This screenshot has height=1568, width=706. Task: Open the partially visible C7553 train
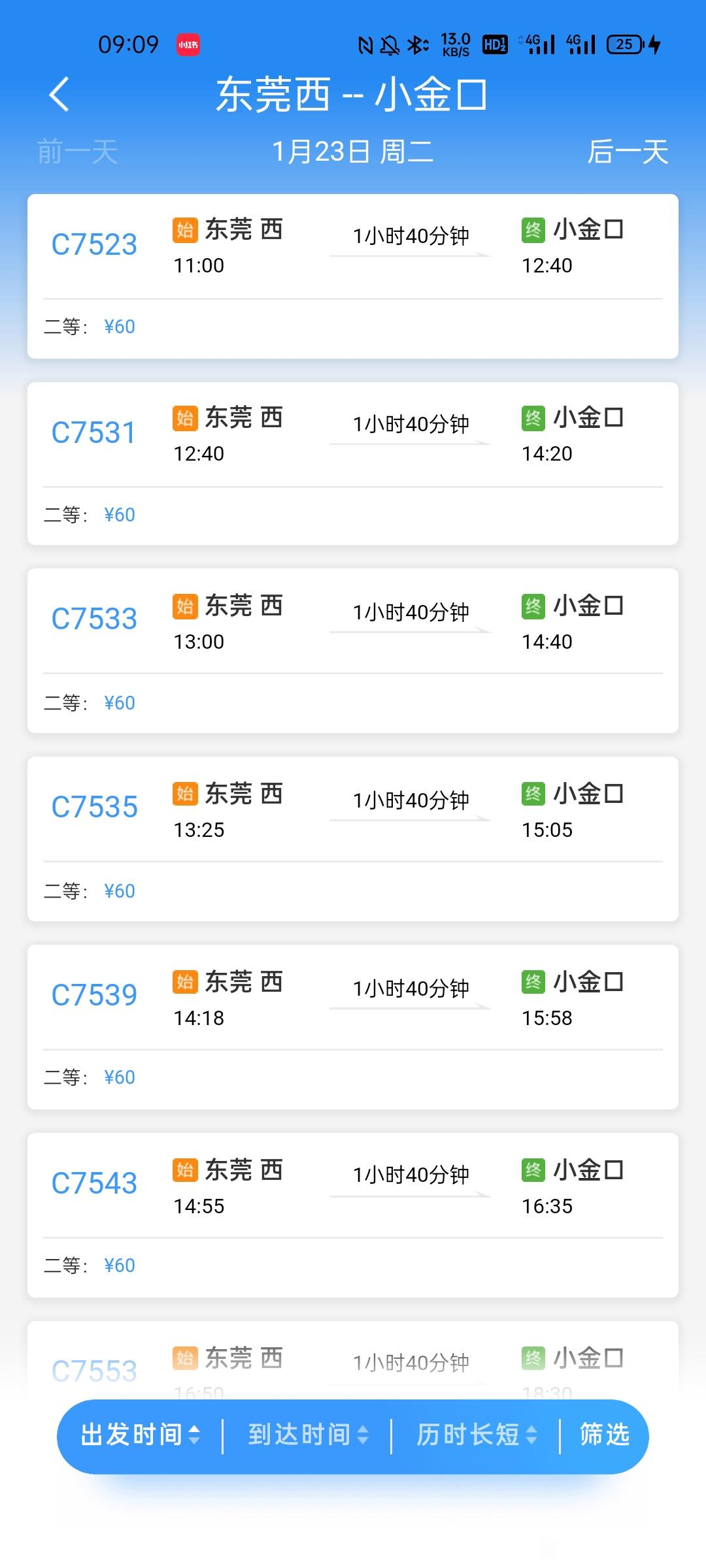coord(353,1360)
